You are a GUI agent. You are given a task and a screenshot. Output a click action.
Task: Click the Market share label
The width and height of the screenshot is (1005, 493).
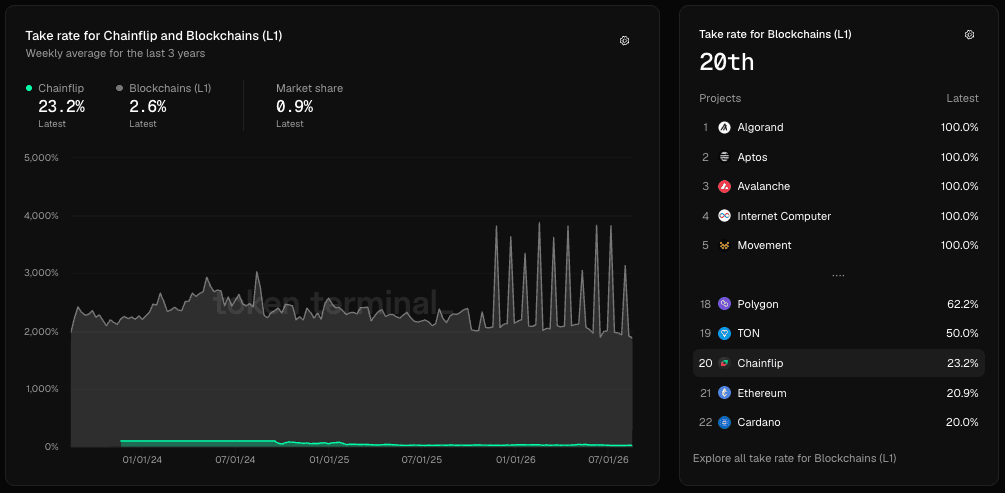click(x=310, y=88)
